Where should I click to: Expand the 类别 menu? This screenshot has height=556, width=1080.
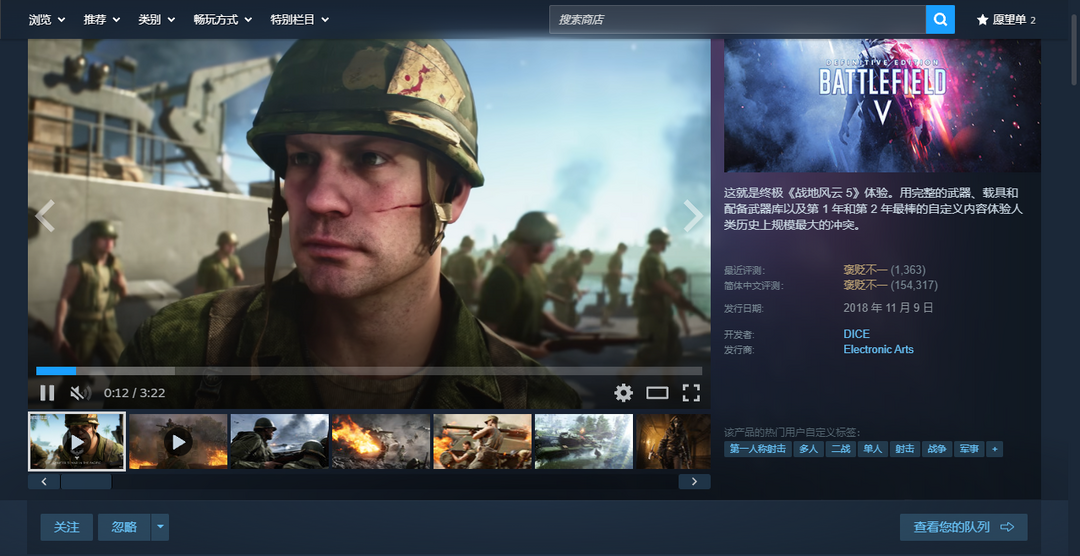point(156,20)
